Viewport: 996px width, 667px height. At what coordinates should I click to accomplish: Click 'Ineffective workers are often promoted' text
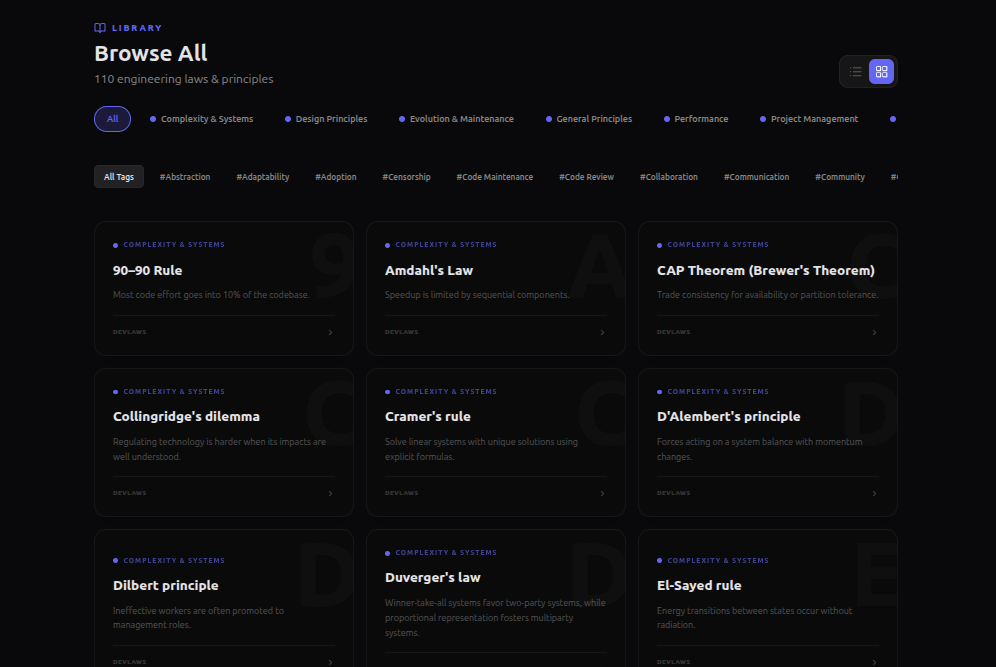pos(198,617)
